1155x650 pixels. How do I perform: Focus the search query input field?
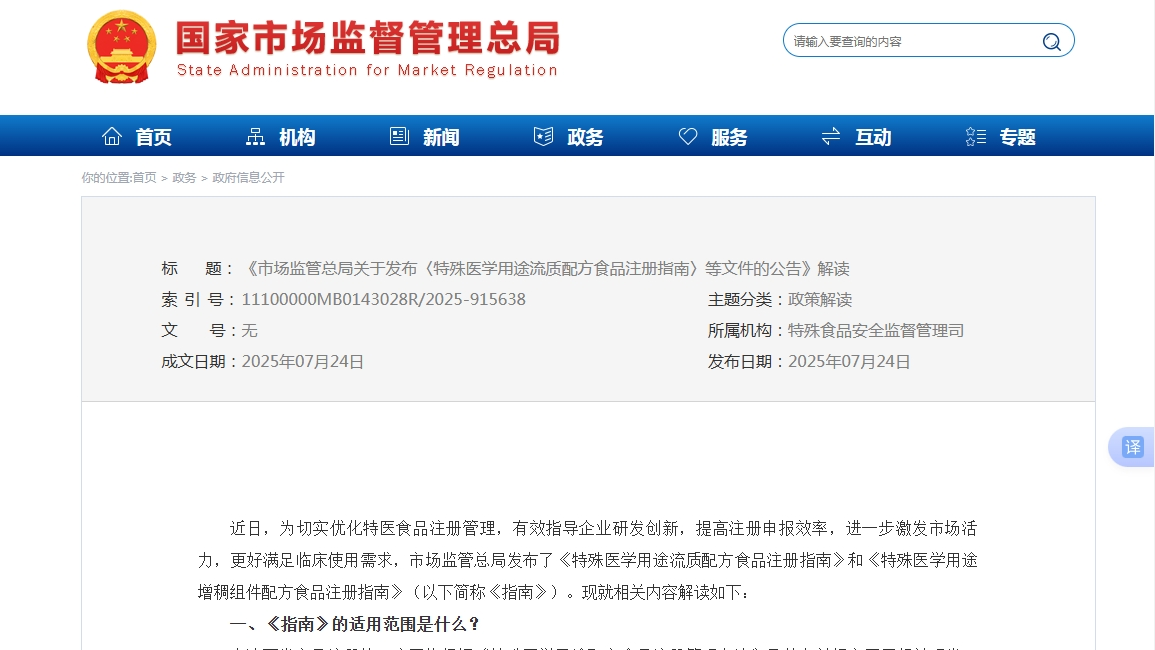(x=910, y=41)
